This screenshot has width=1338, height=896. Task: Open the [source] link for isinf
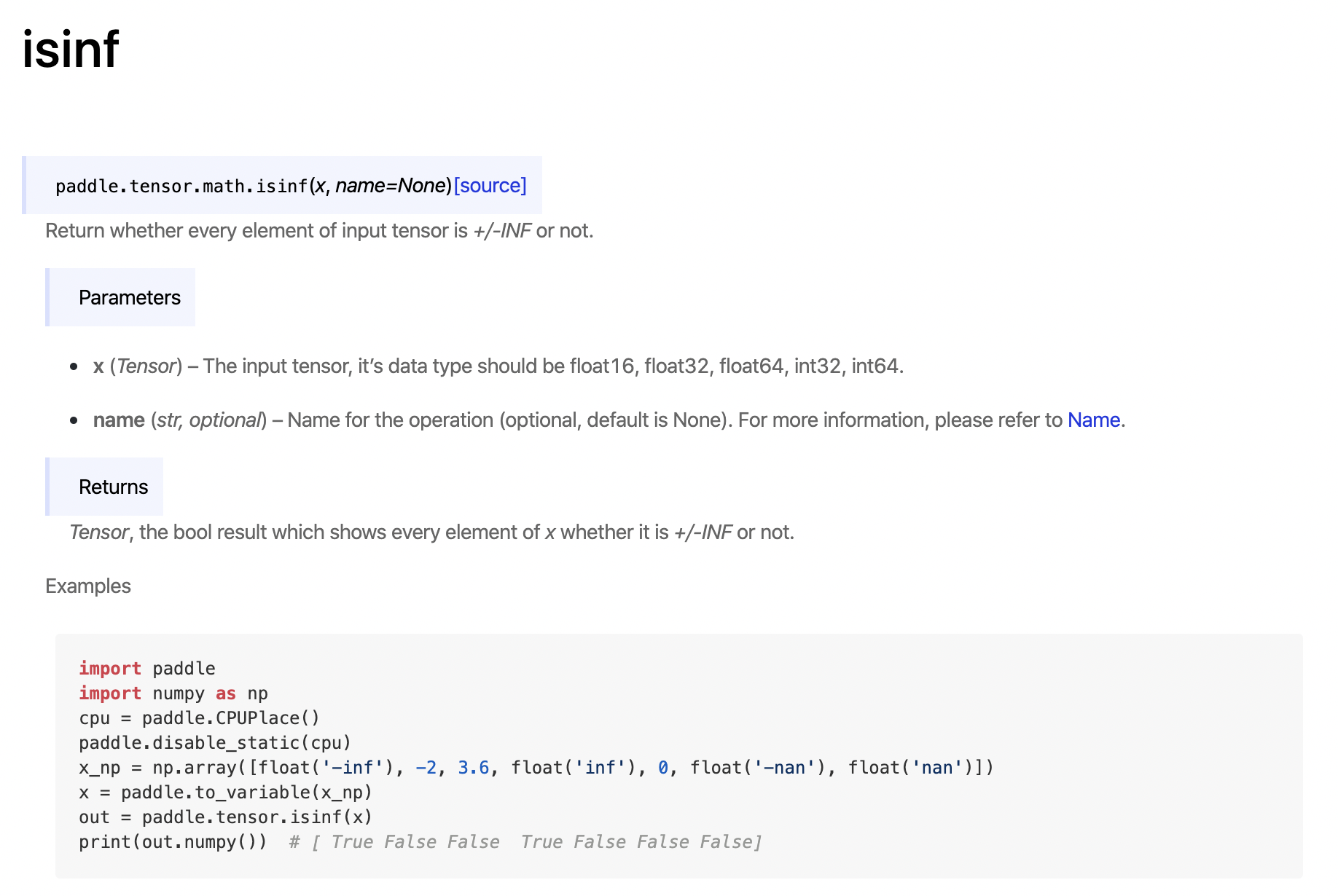click(x=490, y=186)
